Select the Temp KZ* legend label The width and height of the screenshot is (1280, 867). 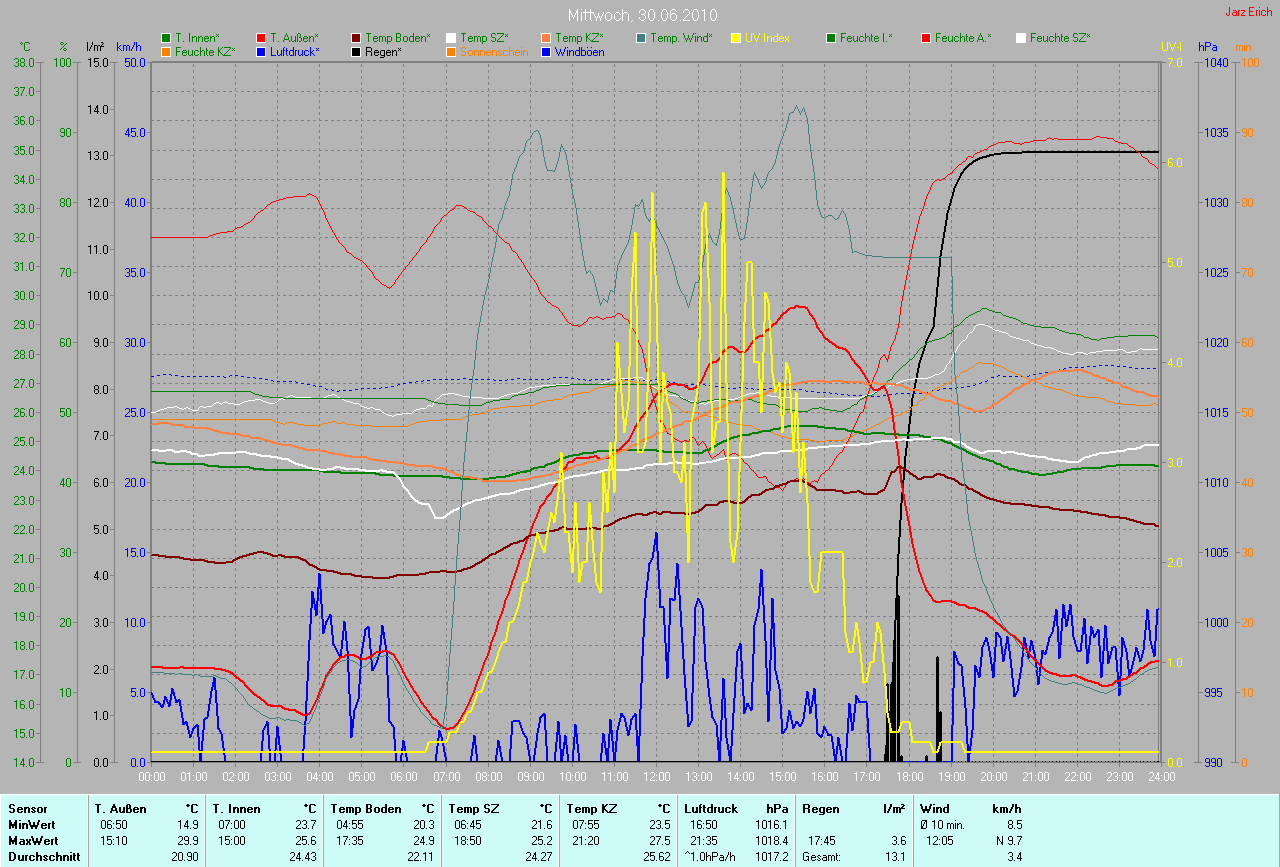click(x=580, y=38)
